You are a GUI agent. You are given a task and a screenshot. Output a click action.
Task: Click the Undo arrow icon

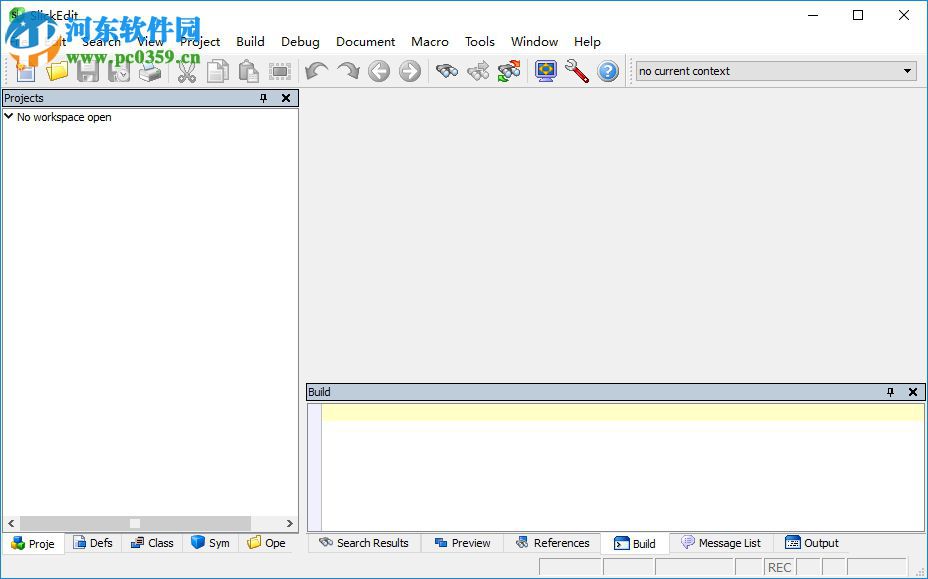316,71
